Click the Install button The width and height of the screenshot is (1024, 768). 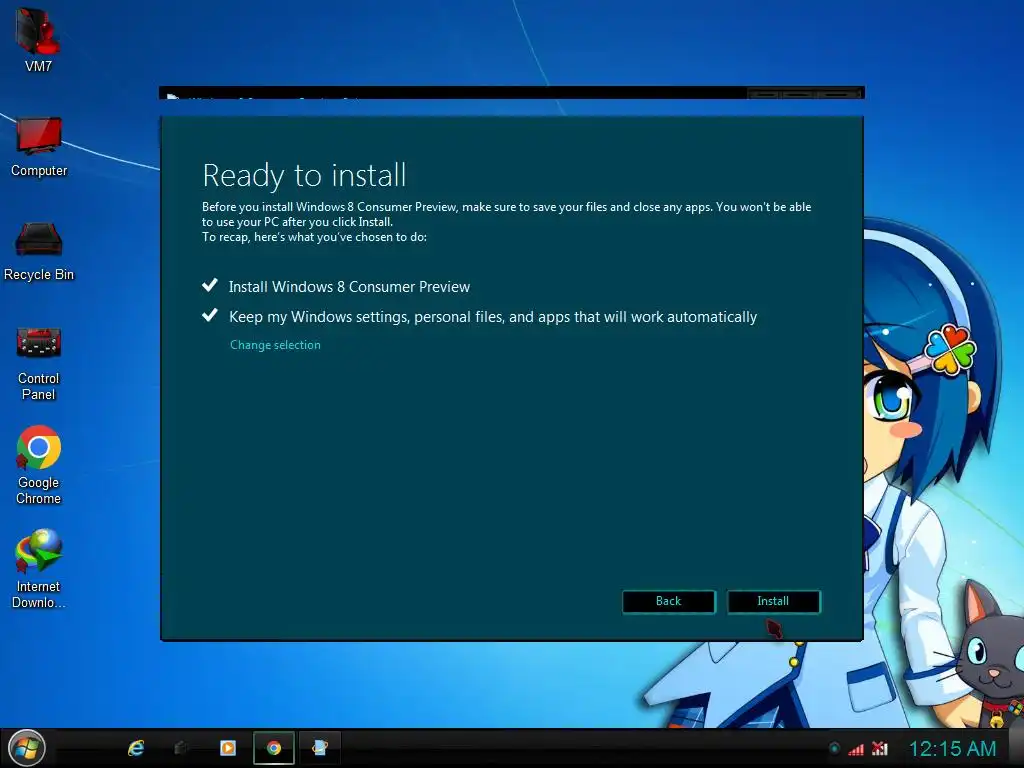pos(773,601)
